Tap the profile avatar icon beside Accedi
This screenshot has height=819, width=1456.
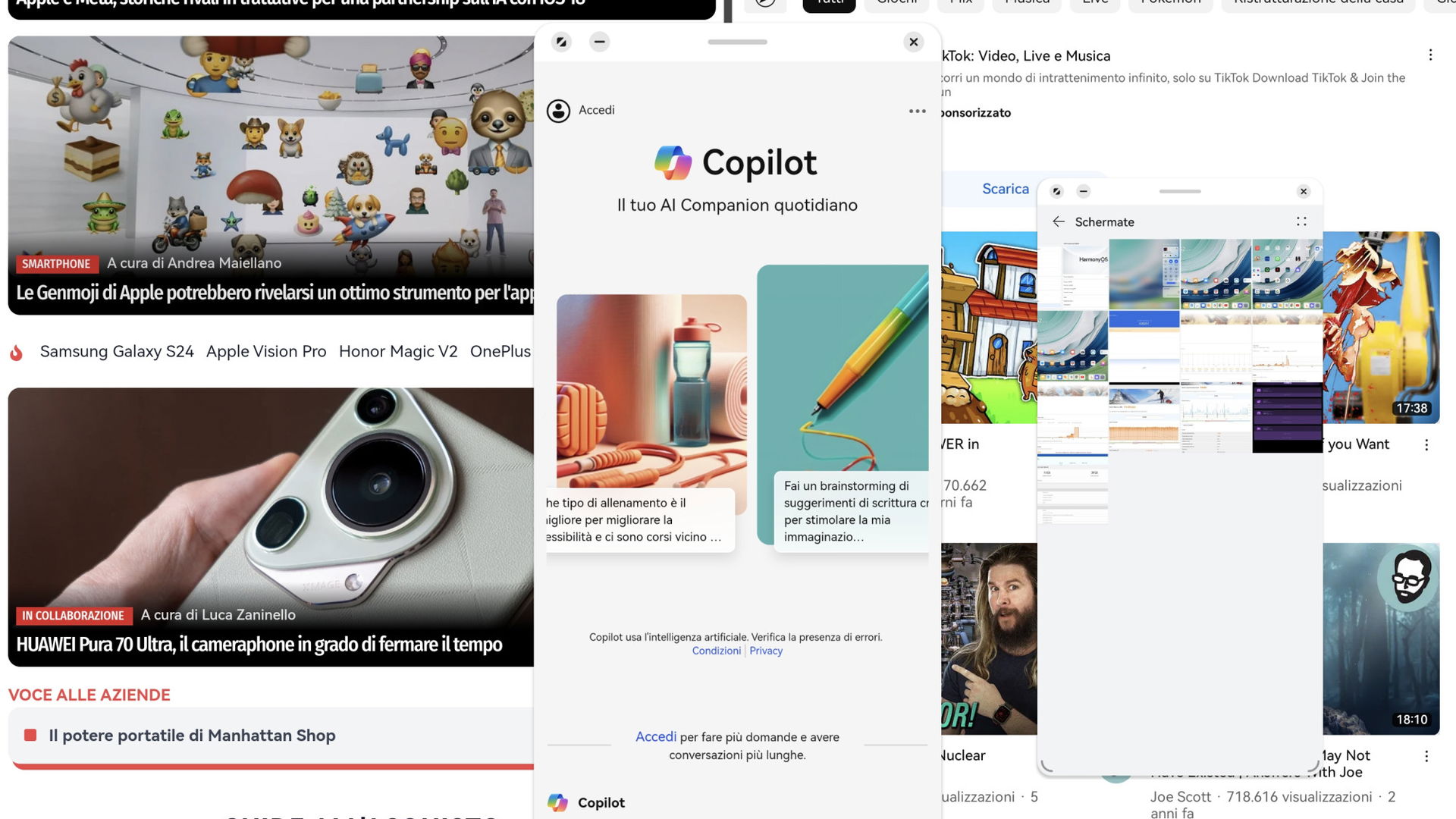pyautogui.click(x=558, y=111)
